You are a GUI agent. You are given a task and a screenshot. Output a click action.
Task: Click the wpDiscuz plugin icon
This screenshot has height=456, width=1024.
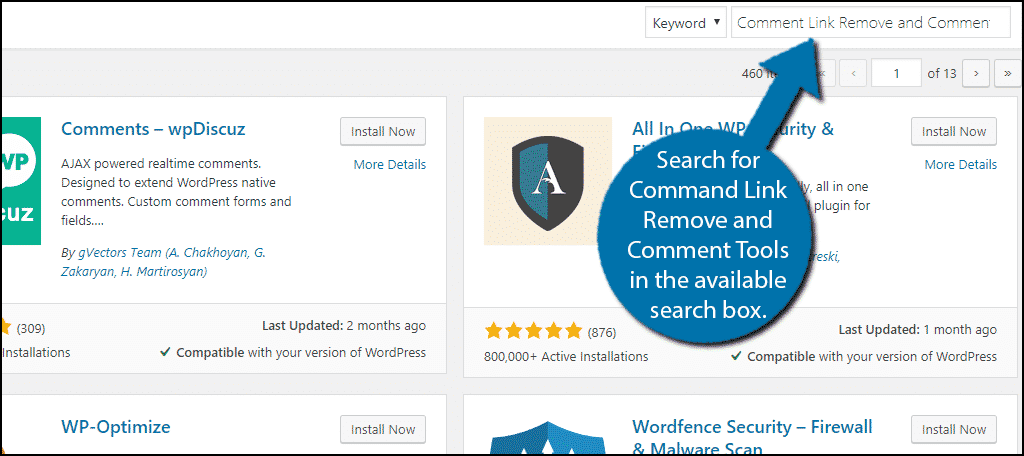[21, 181]
